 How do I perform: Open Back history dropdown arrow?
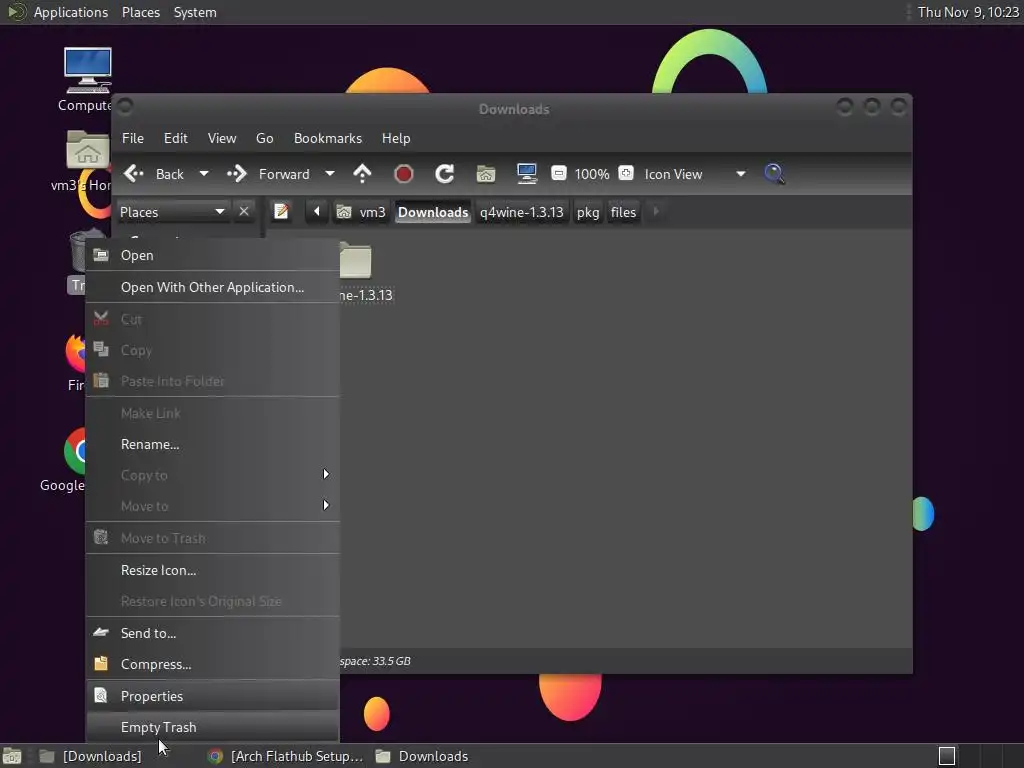pyautogui.click(x=204, y=174)
